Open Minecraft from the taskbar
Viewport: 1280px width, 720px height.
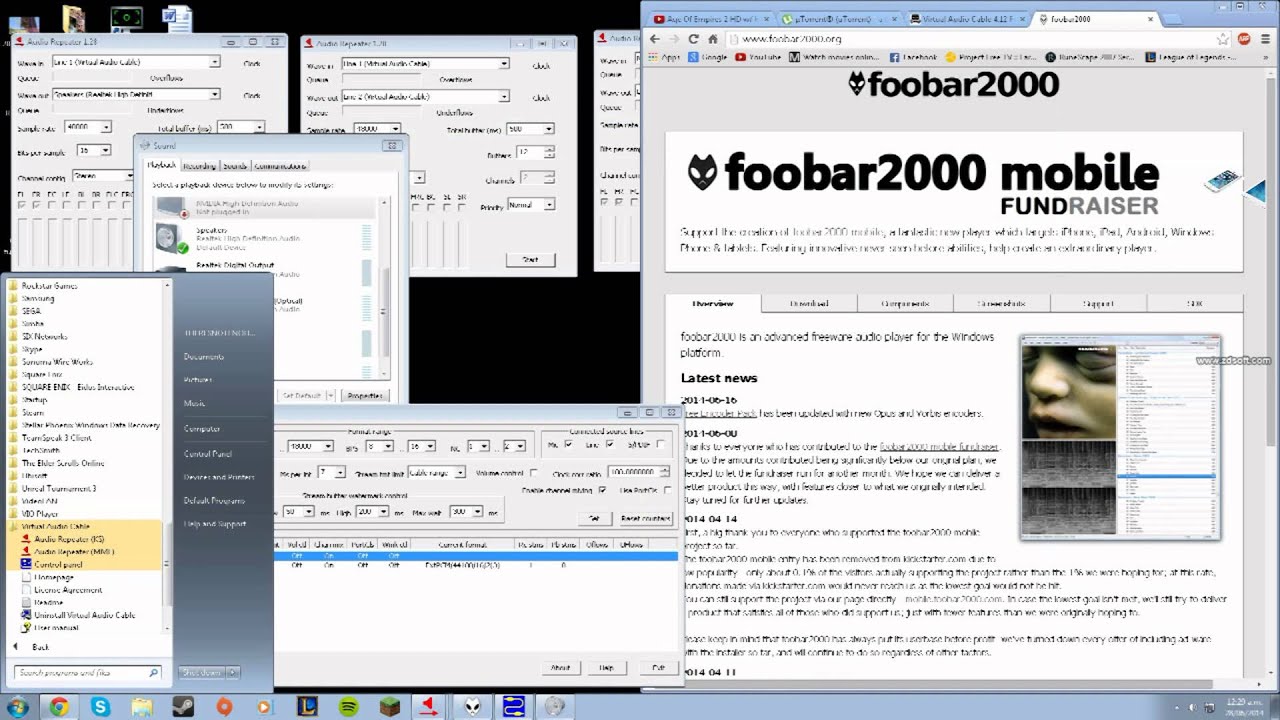pyautogui.click(x=389, y=706)
